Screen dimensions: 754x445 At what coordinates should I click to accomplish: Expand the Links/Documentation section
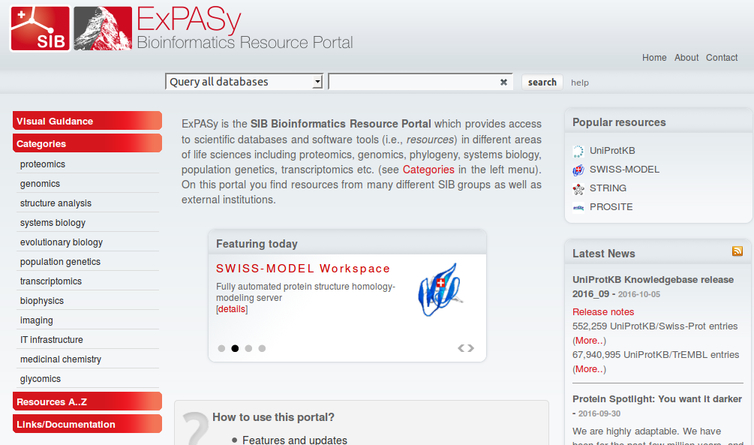pyautogui.click(x=87, y=424)
